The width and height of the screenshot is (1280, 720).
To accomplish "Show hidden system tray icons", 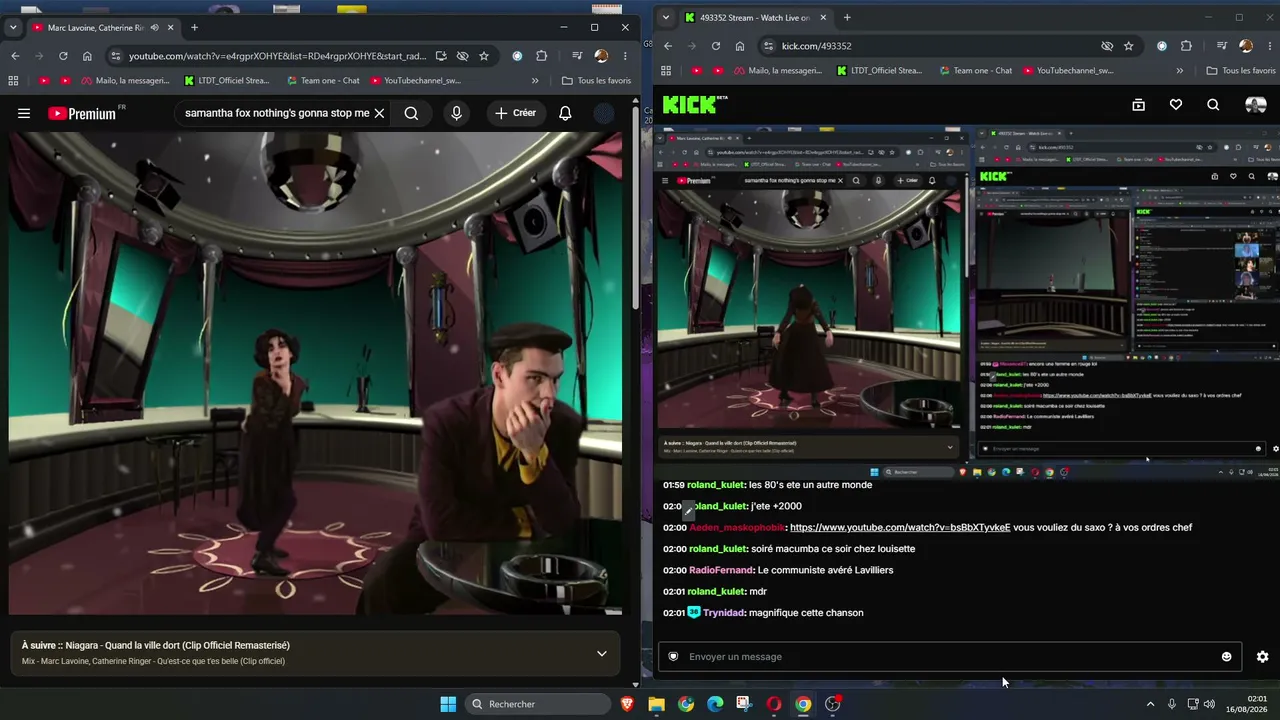I will pos(1150,704).
